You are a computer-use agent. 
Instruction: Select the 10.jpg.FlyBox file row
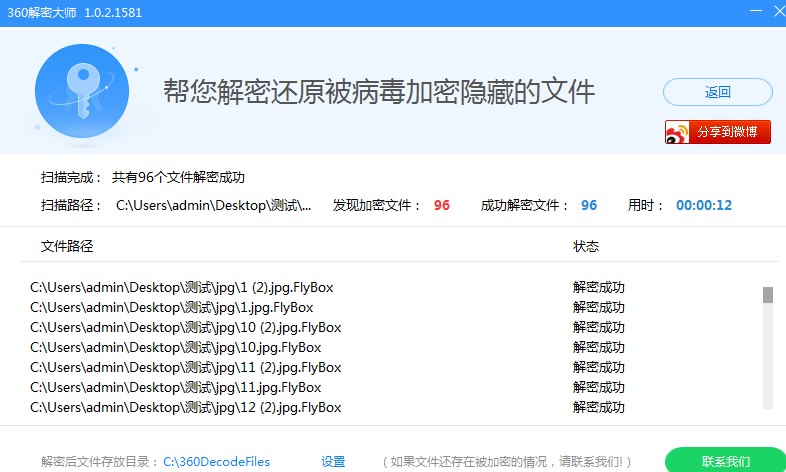(175, 347)
